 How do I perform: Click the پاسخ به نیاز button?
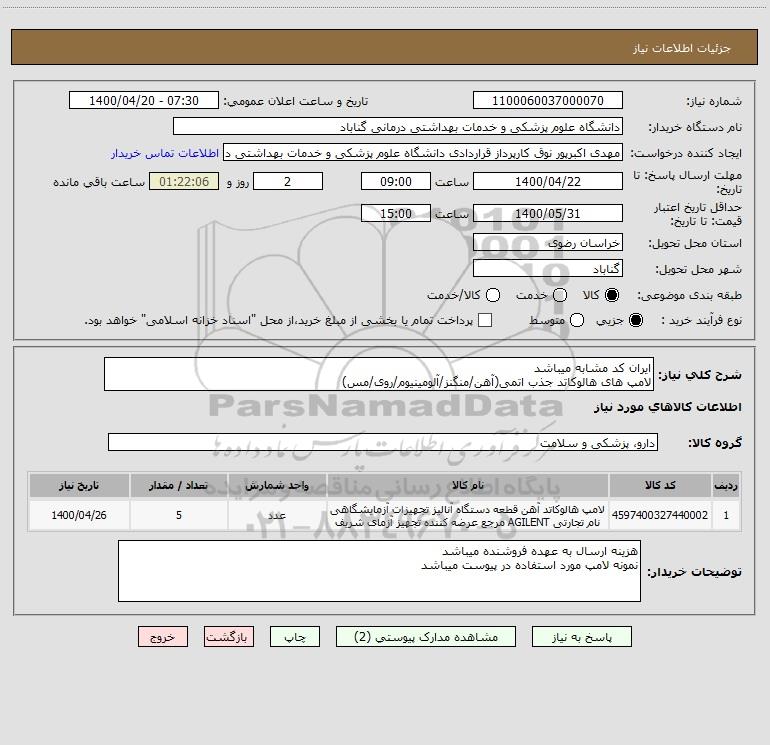coord(581,637)
